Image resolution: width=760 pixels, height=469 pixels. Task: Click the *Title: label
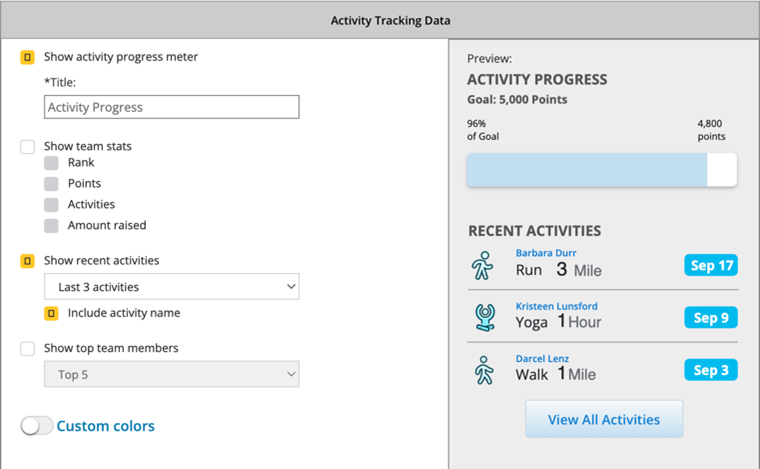[60, 82]
